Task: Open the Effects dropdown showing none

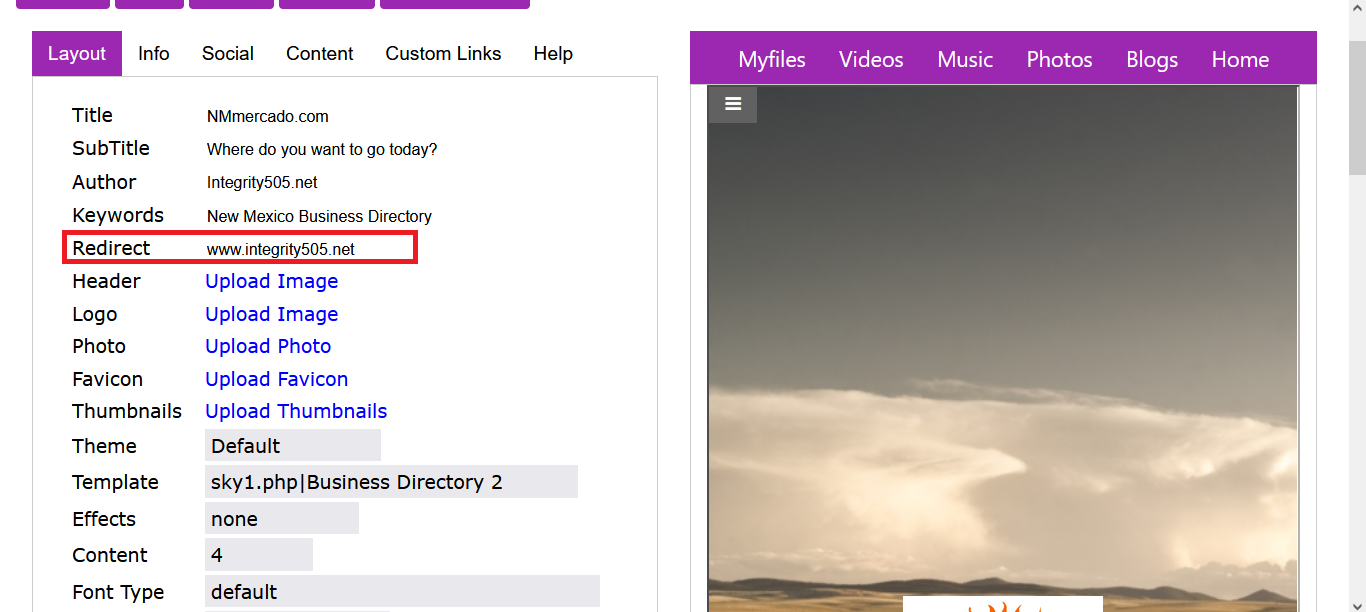Action: click(282, 519)
